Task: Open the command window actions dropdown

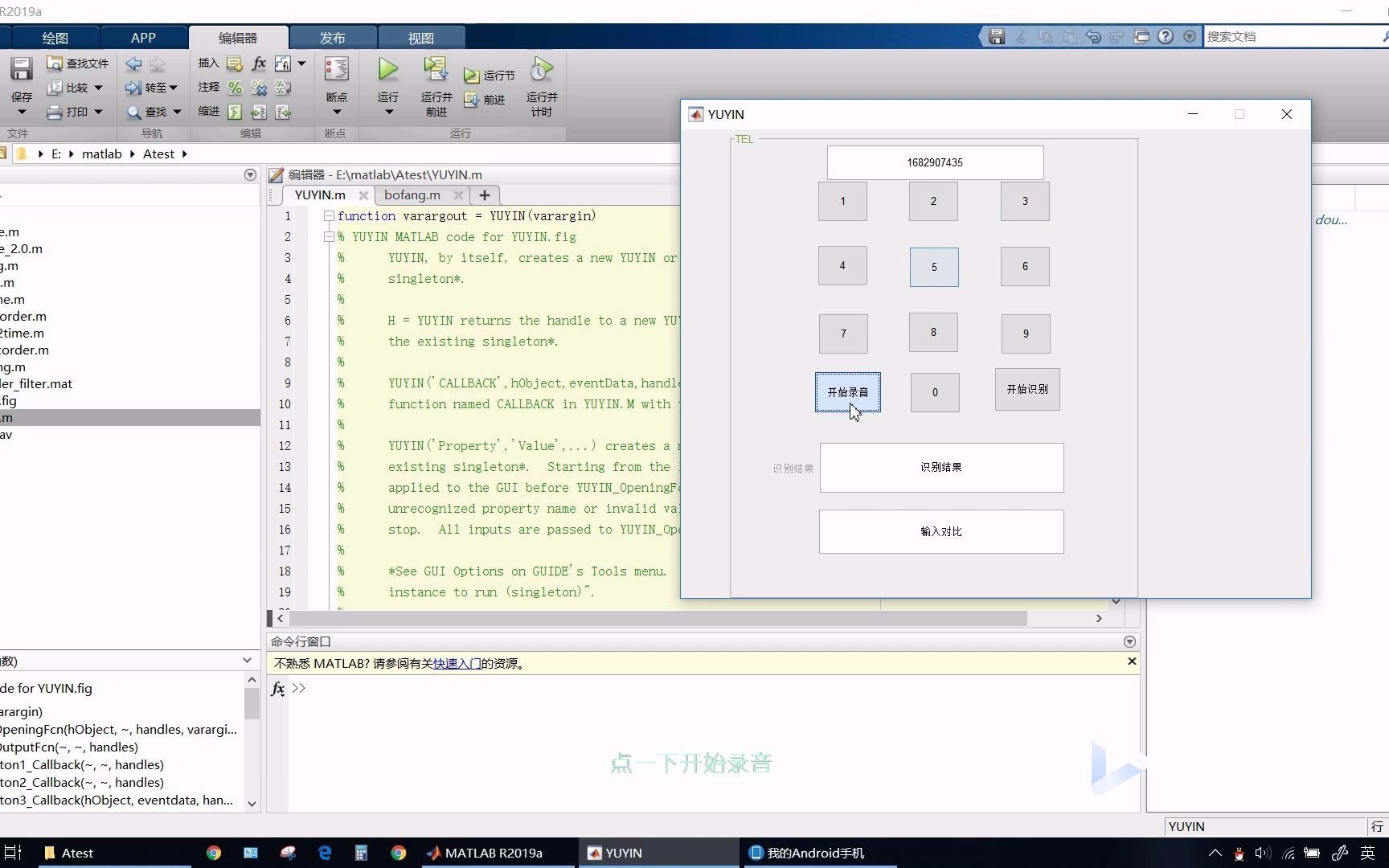Action: tap(1129, 641)
